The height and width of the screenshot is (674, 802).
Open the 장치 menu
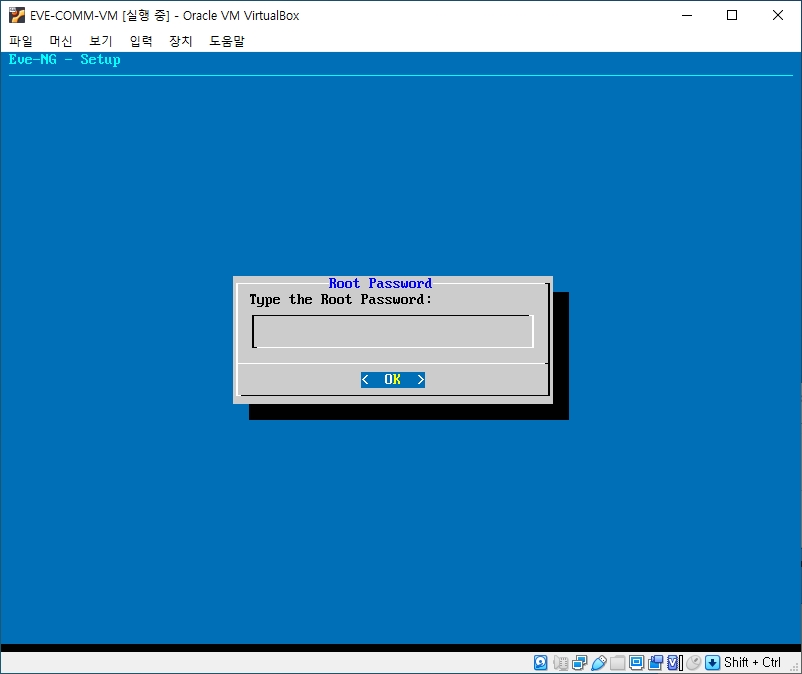tap(181, 41)
